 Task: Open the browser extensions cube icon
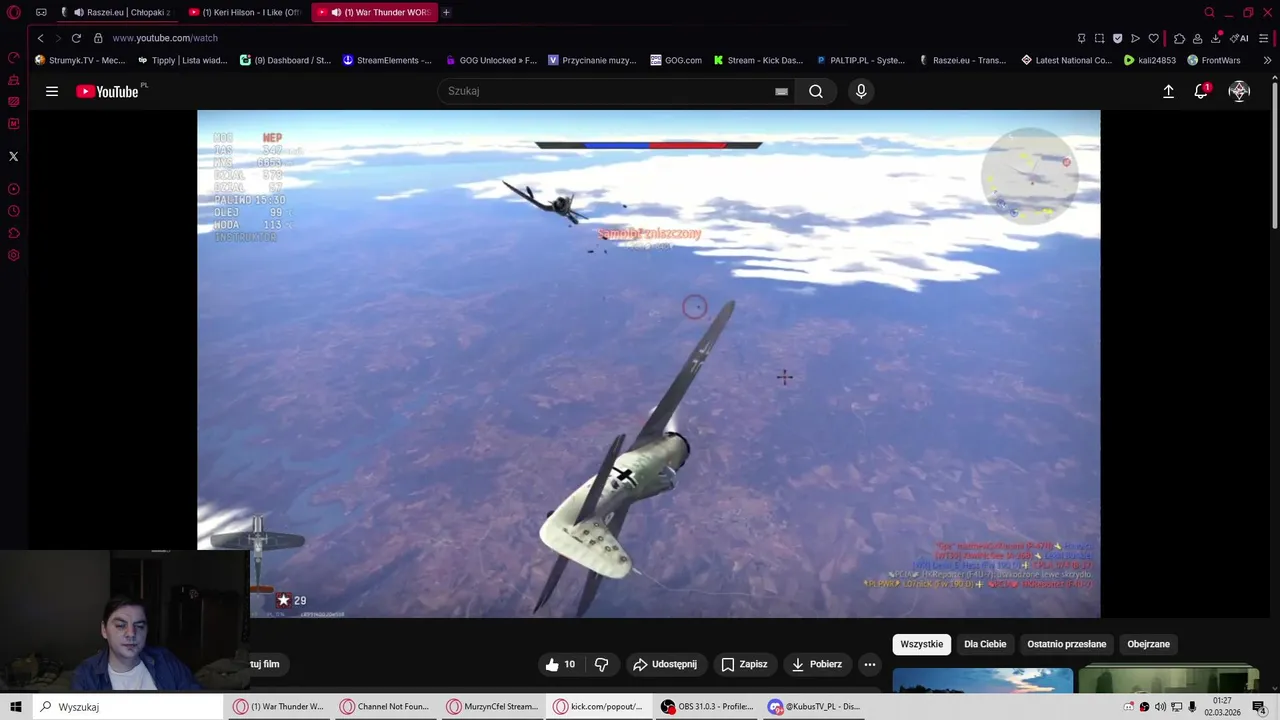(1180, 38)
